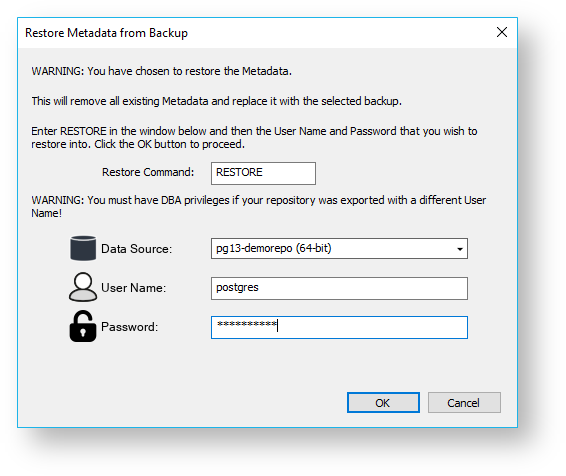Click the first WARNING metadata message
This screenshot has height=476, width=566.
tap(161, 71)
